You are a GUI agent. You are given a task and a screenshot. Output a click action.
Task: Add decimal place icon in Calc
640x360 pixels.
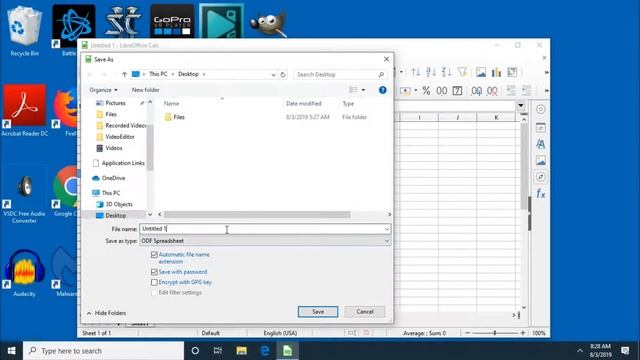pos(476,91)
